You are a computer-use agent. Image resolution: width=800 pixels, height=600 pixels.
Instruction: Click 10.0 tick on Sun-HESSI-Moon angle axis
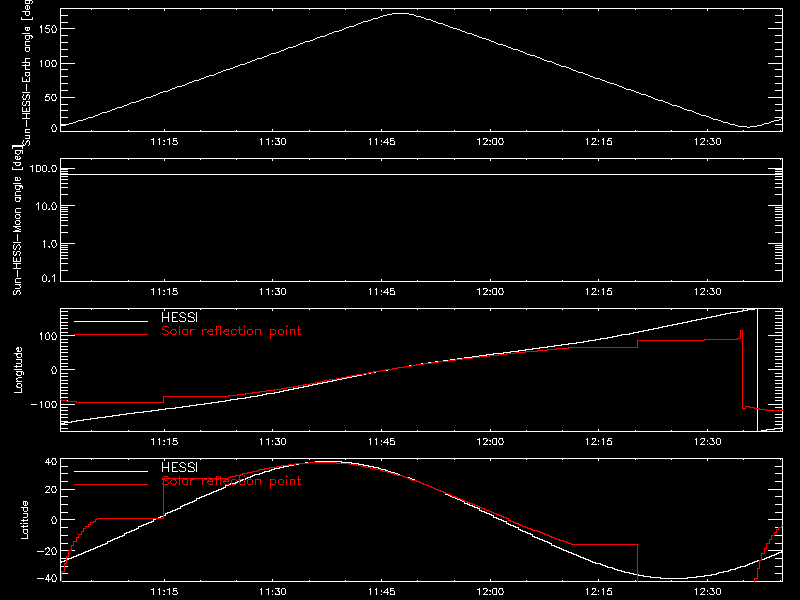point(46,206)
